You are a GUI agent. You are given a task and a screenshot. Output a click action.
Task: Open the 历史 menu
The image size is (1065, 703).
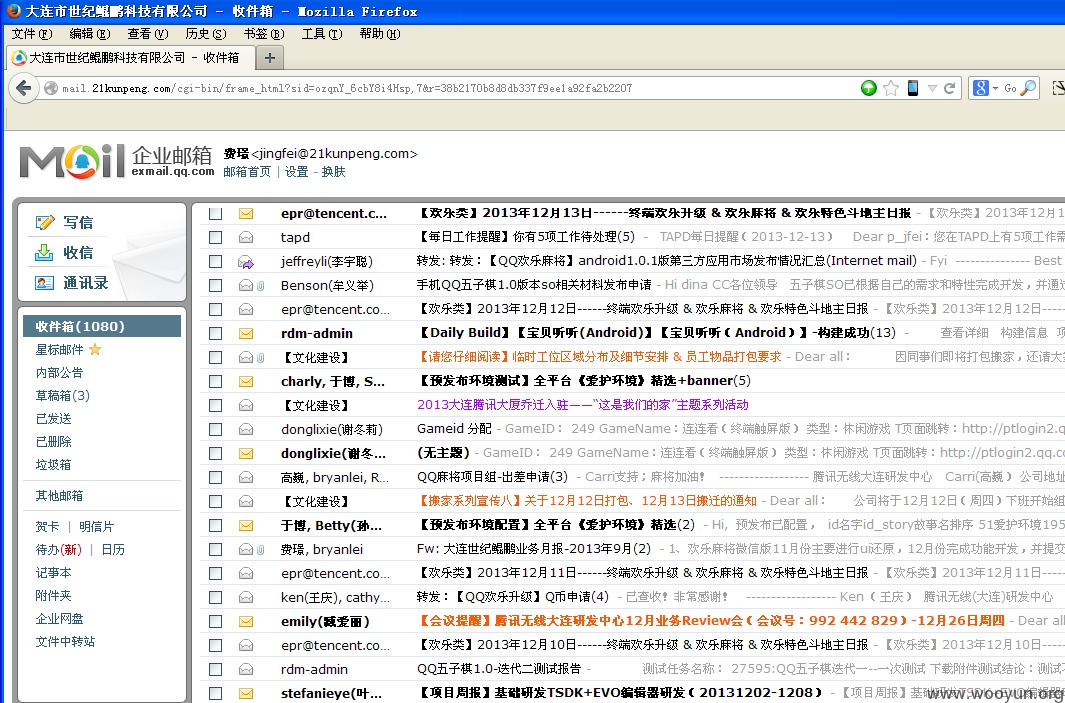(x=206, y=33)
